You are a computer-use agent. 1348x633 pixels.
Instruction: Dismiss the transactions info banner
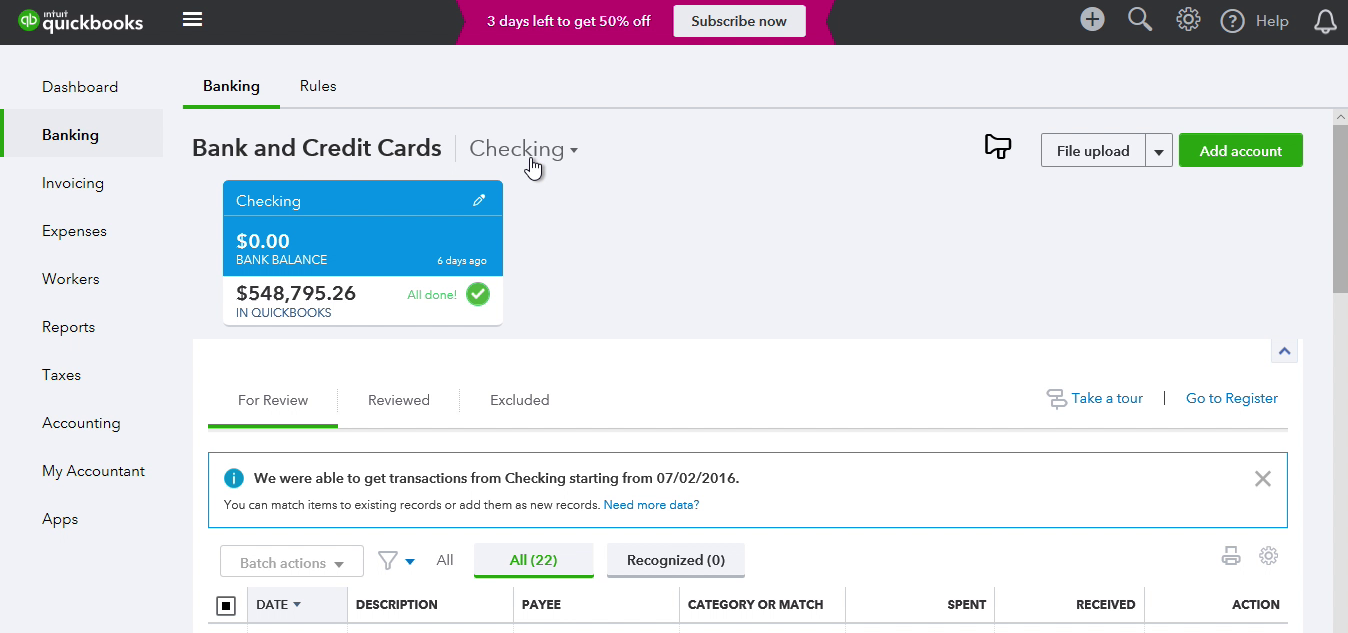[x=1263, y=479]
